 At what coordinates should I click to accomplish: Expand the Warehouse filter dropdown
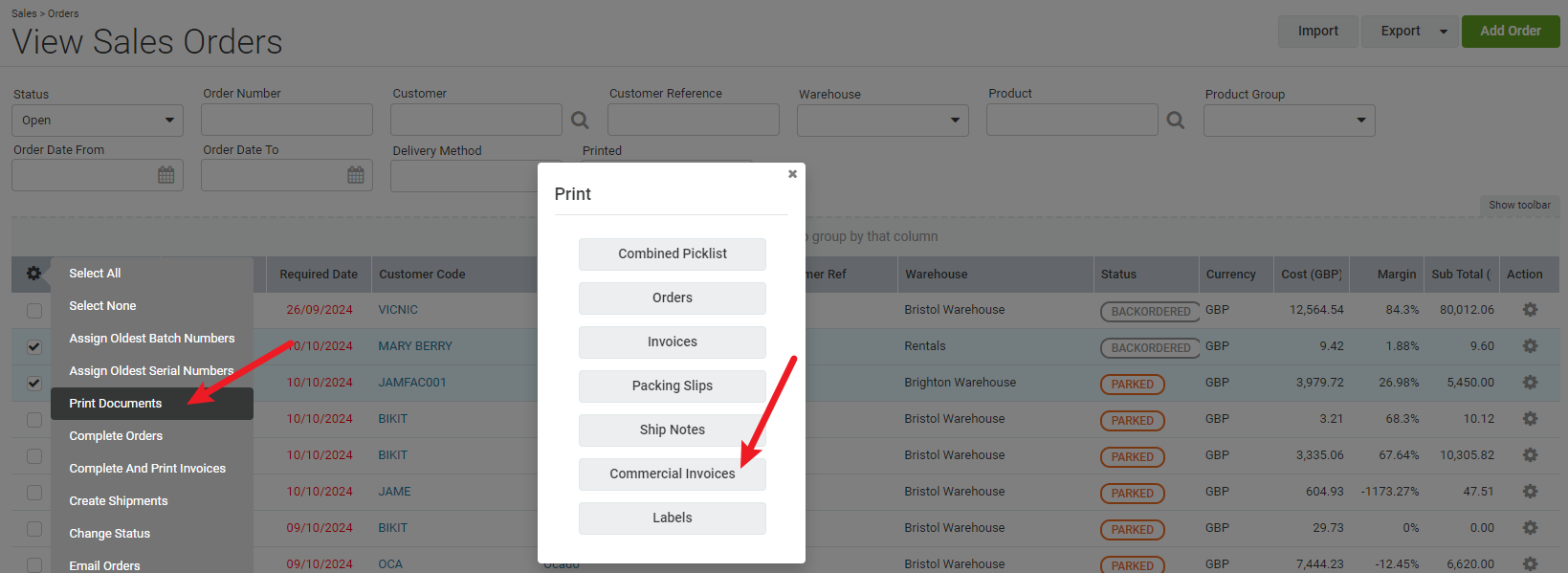883,121
